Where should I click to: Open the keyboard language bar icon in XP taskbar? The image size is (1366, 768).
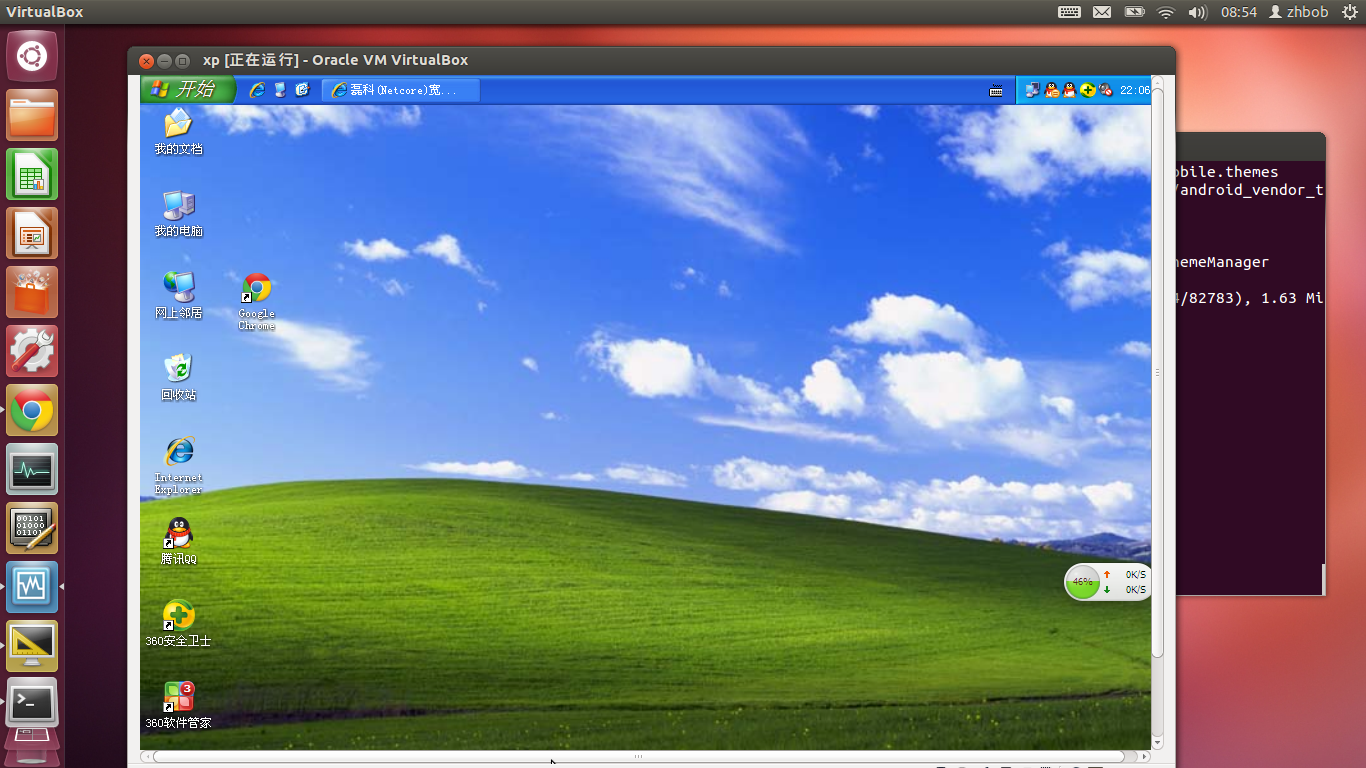(996, 91)
